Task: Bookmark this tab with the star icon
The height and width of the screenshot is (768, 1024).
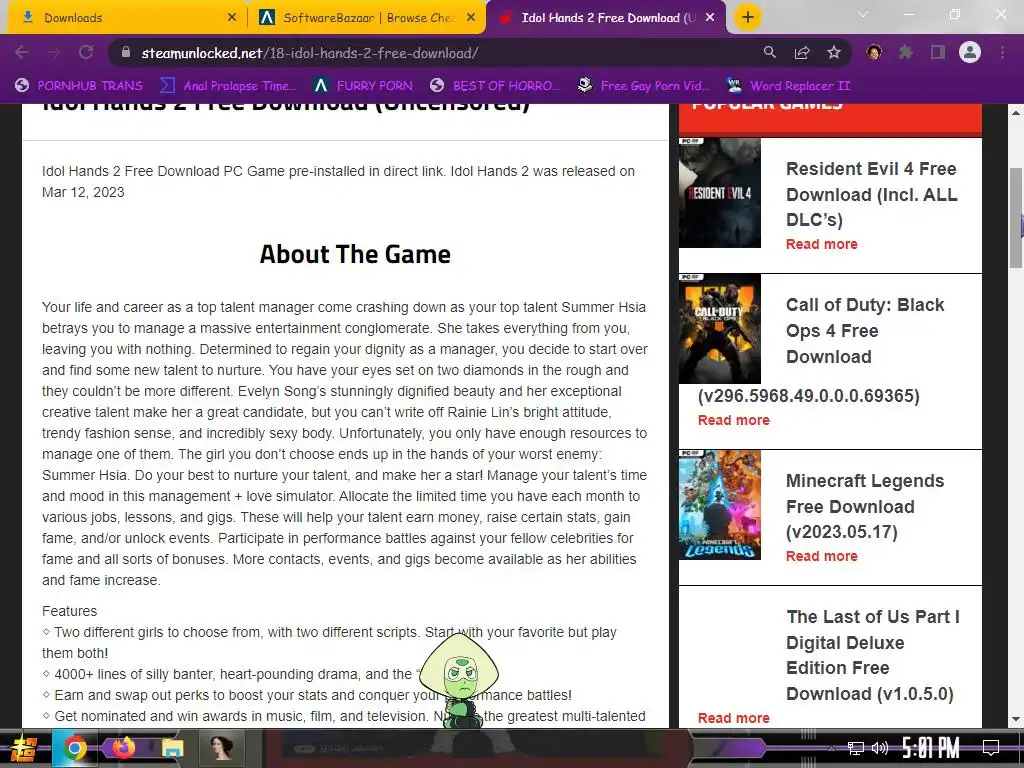Action: 834,52
